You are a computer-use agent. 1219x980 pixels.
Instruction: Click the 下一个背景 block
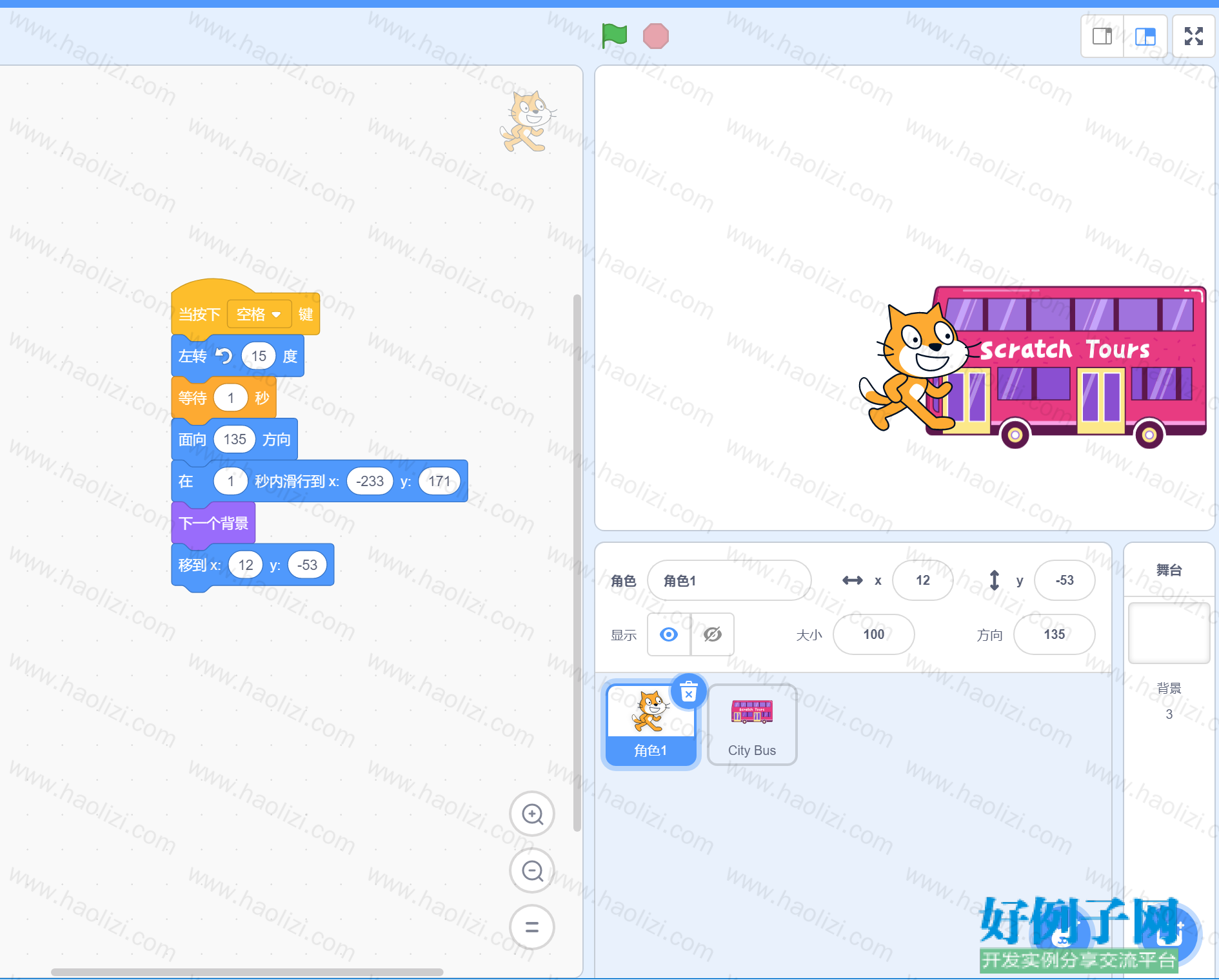[x=213, y=523]
